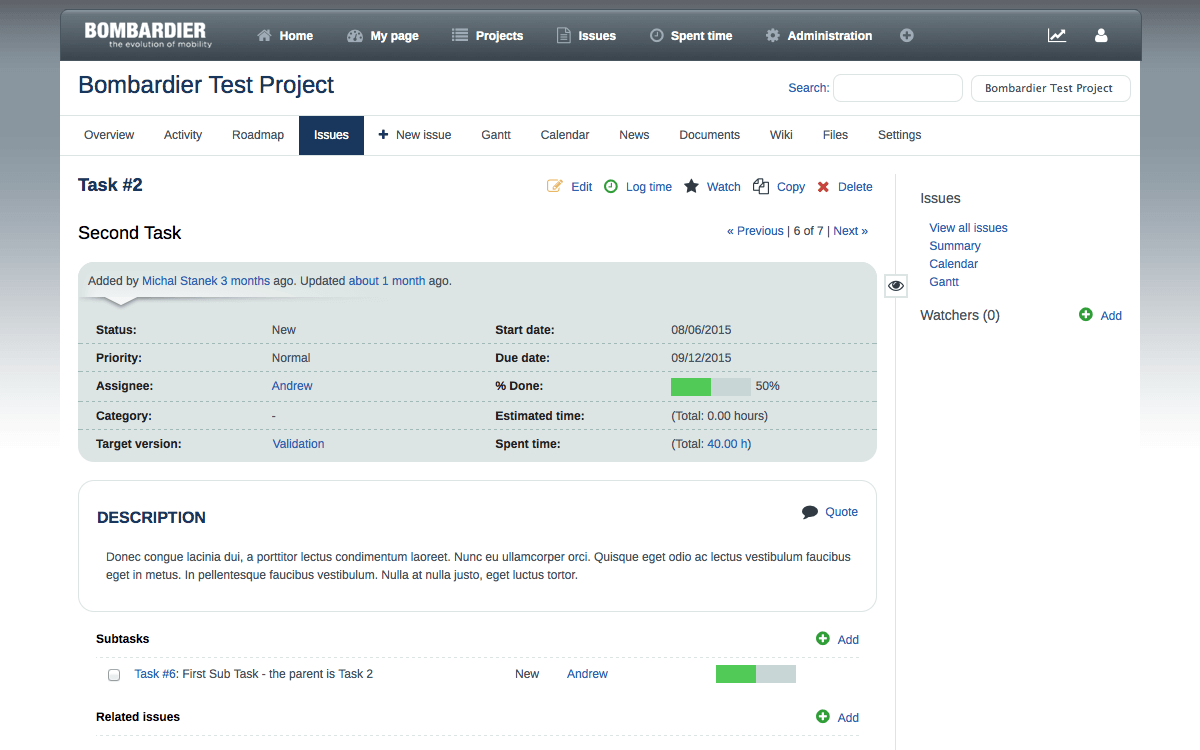Open the Wiki tab
This screenshot has height=750, width=1200.
pyautogui.click(x=781, y=135)
